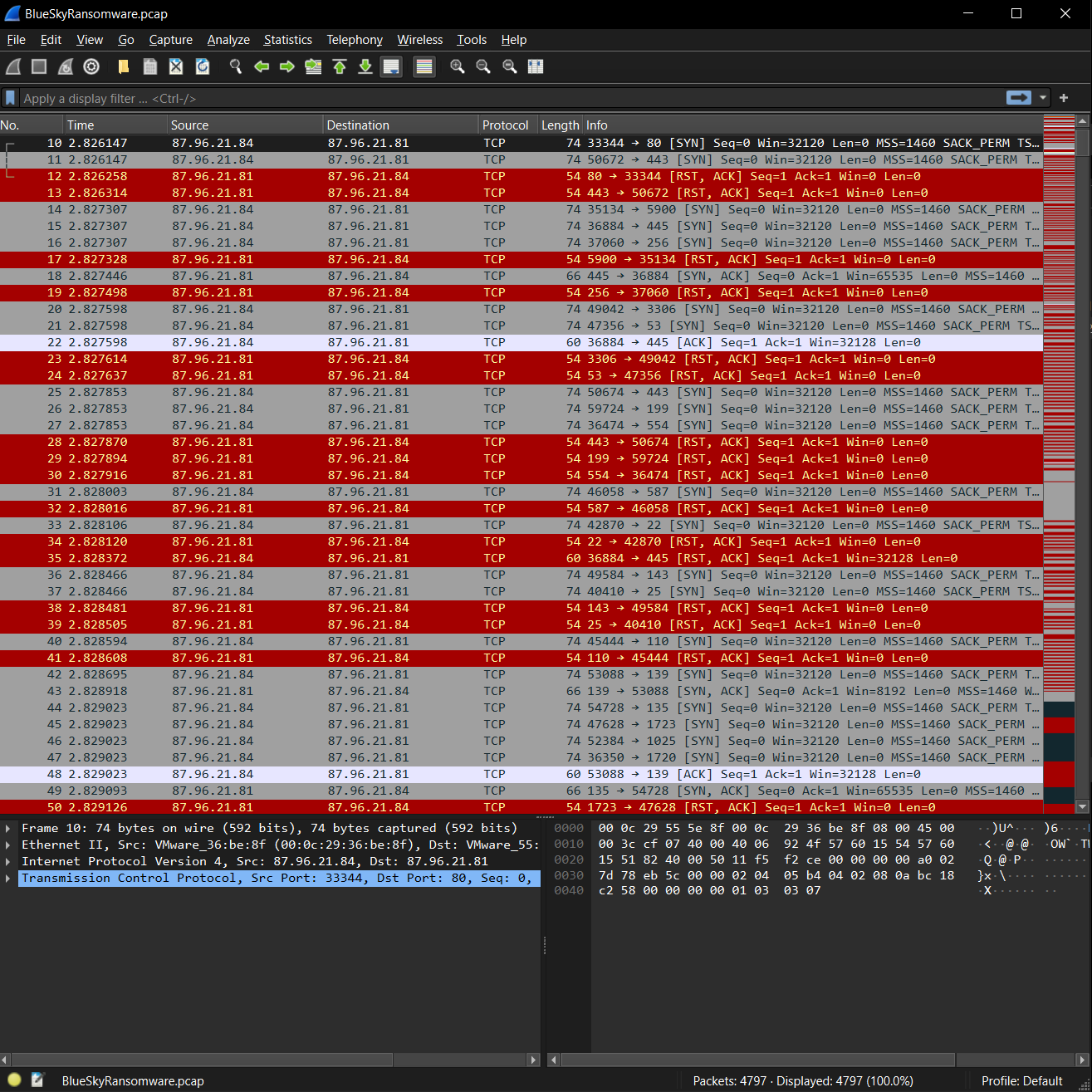The image size is (1092, 1092).
Task: Reload this capture file
Action: tap(203, 66)
